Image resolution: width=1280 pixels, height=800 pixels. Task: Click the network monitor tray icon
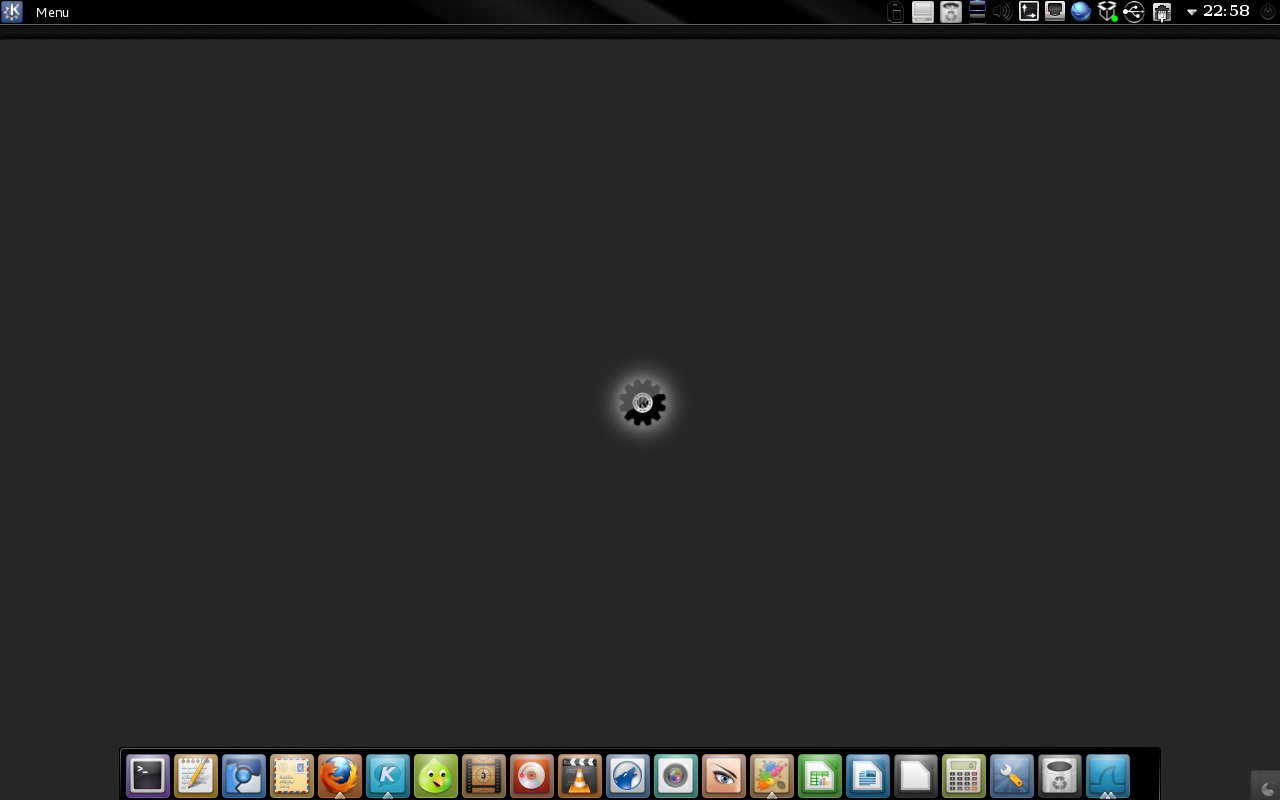[x=1055, y=12]
